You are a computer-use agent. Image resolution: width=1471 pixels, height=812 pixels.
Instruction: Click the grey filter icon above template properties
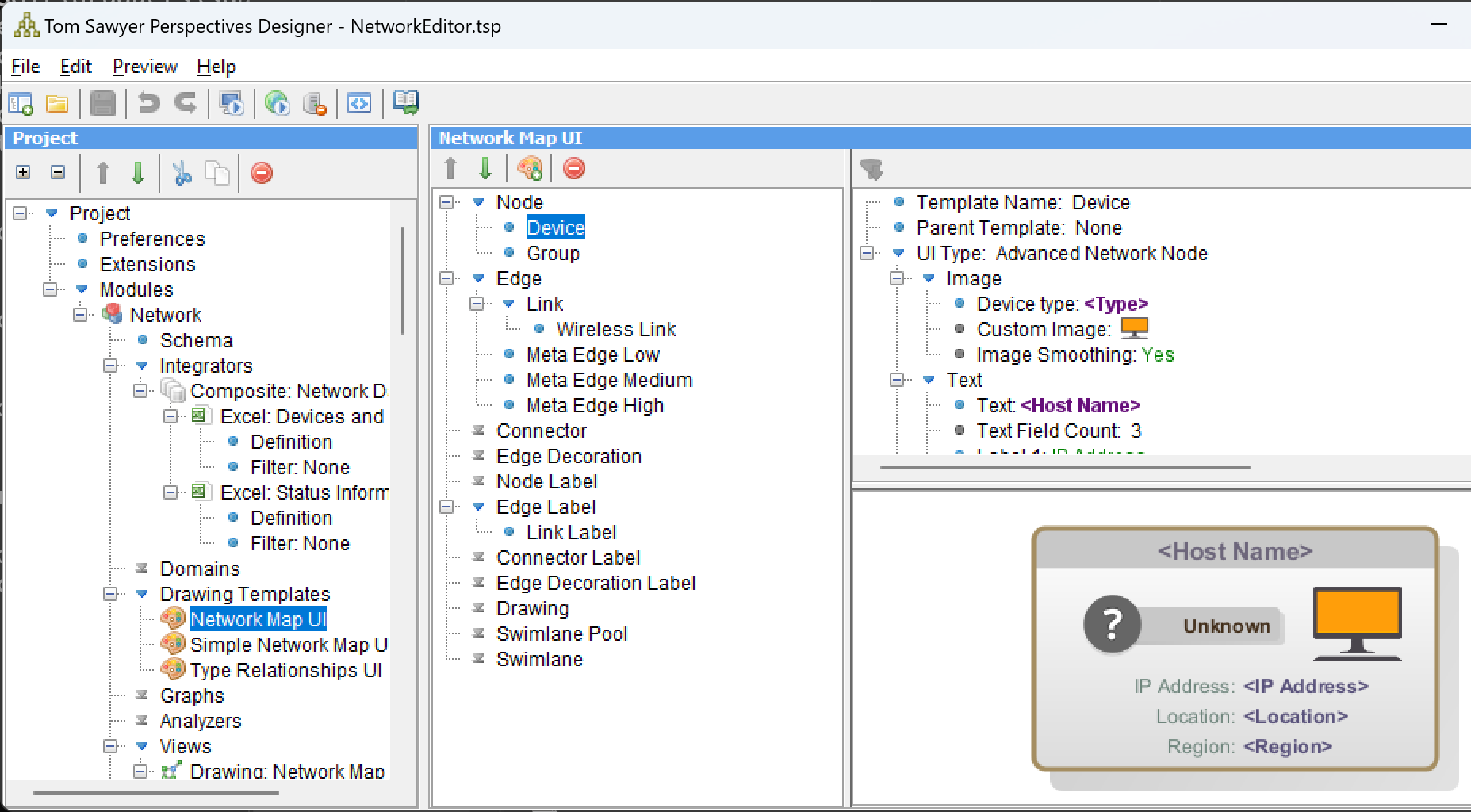point(871,169)
